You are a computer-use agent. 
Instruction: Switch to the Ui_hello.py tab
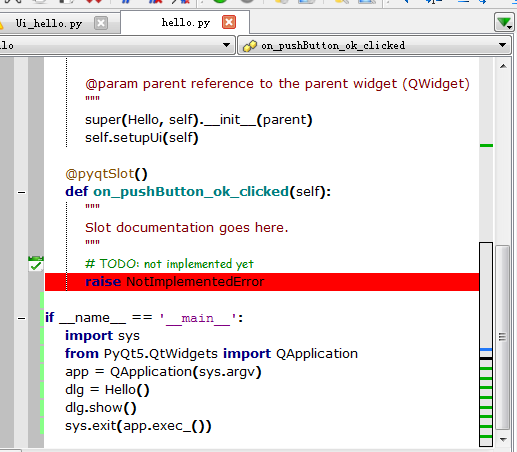(49, 24)
